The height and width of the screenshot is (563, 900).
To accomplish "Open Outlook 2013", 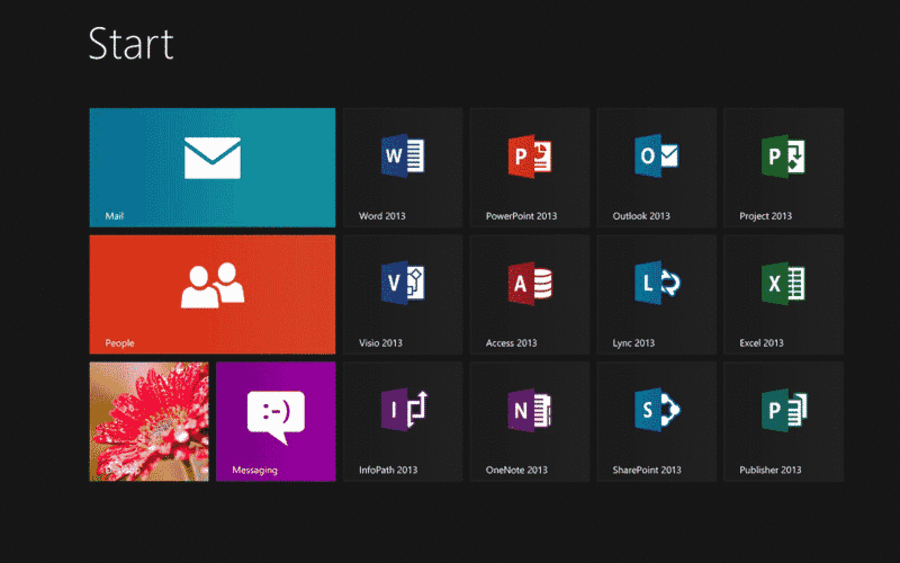I will 657,168.
